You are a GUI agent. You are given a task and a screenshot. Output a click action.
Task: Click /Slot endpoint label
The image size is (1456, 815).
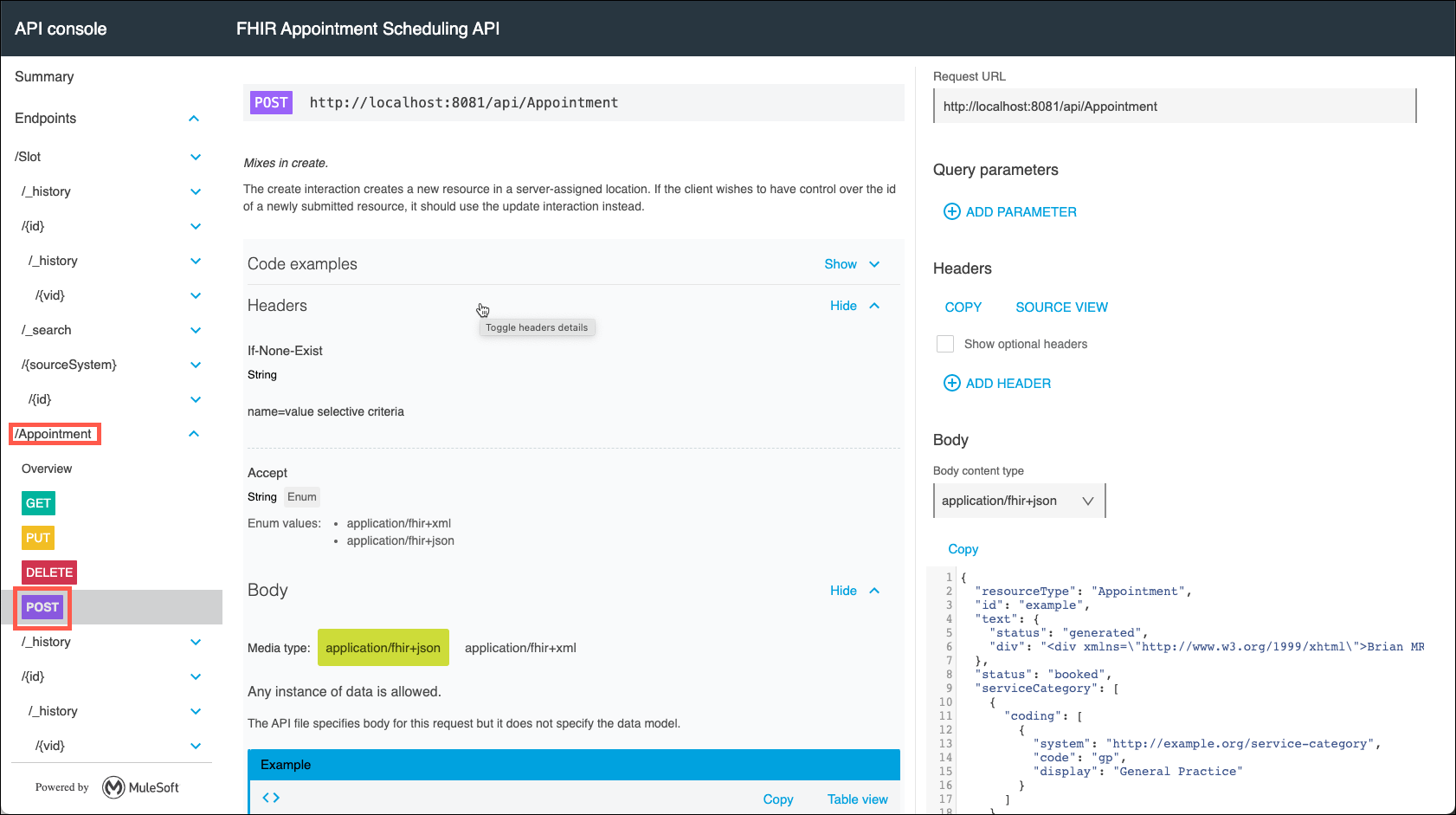point(28,157)
